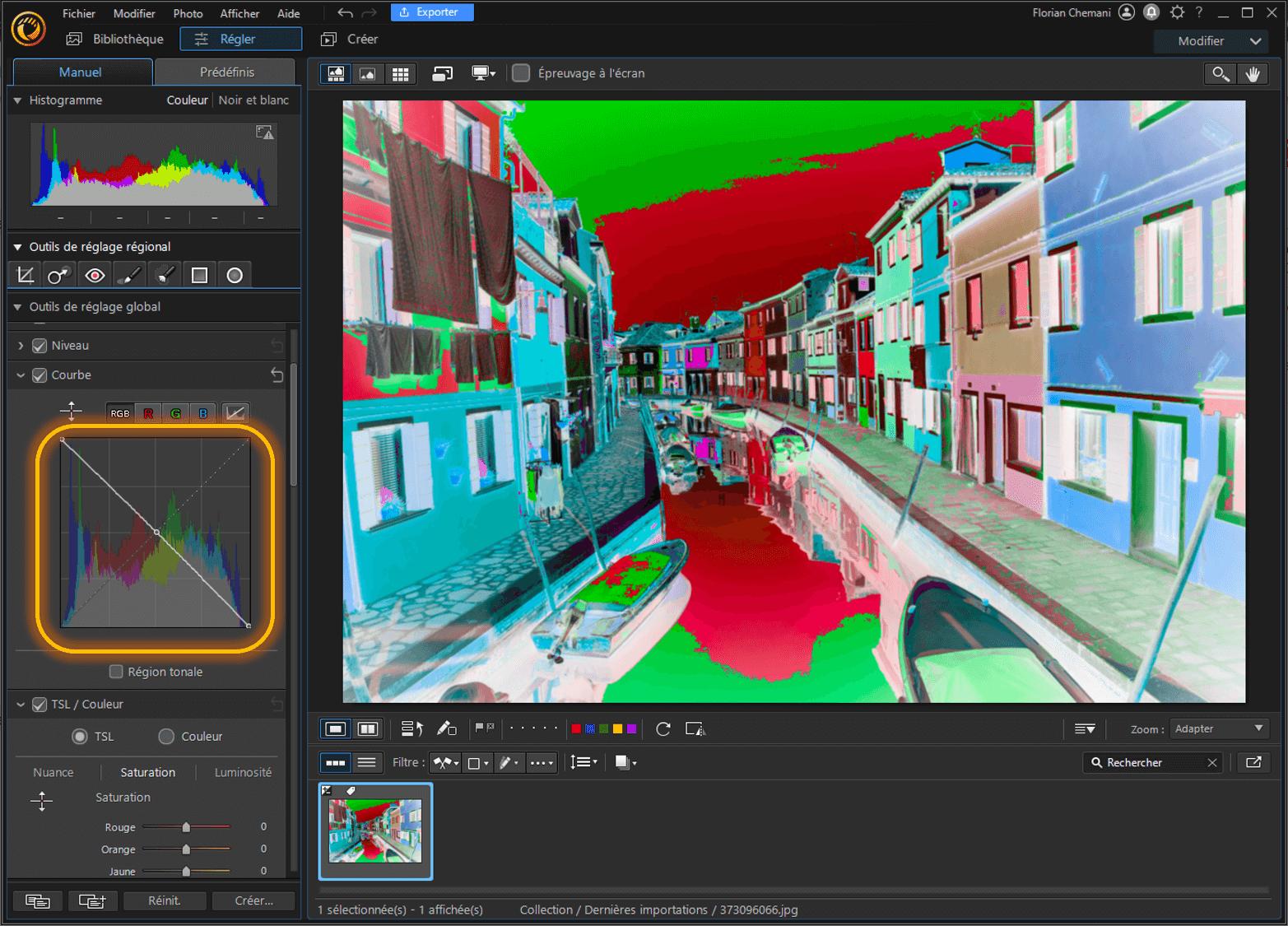Select the radial filter tool
The height and width of the screenshot is (926, 1288).
(235, 274)
